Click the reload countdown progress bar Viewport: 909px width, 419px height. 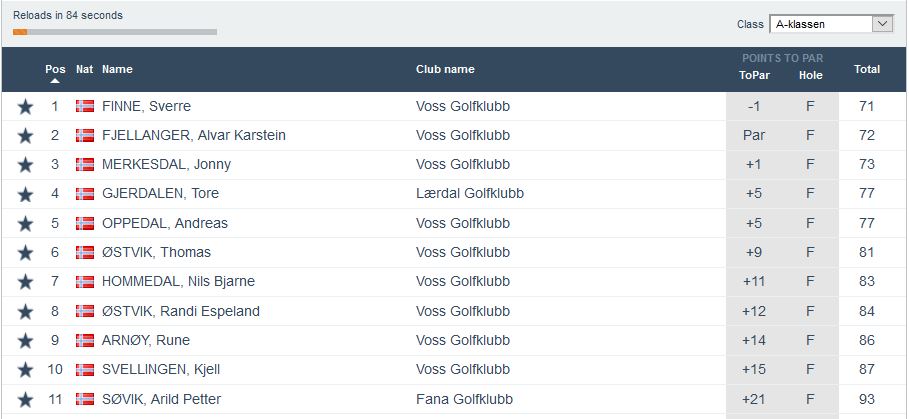tap(115, 32)
